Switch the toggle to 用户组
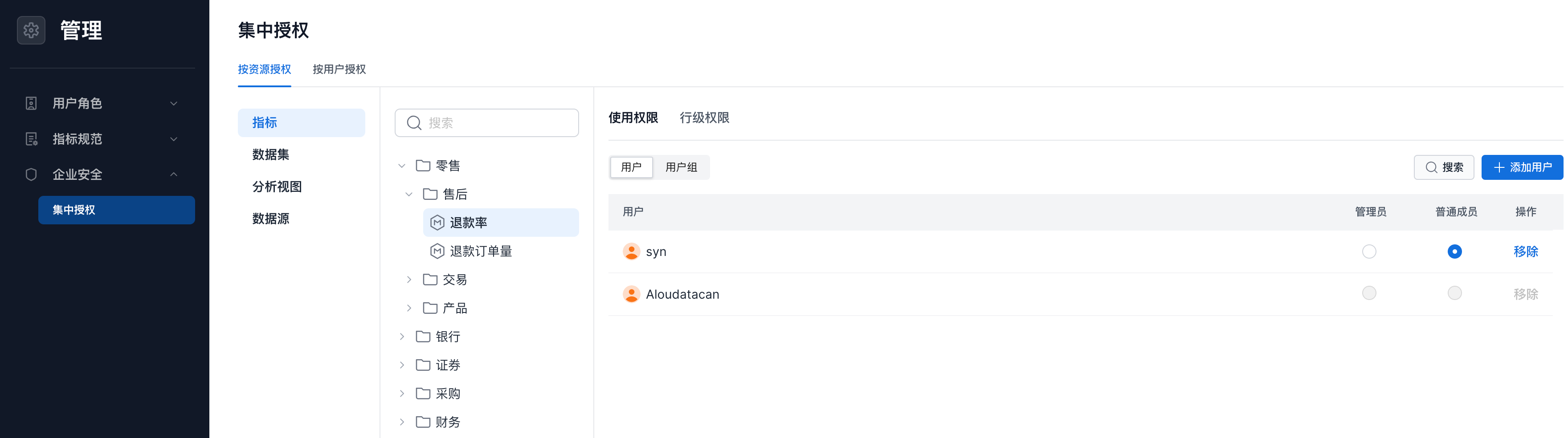Screen dimensions: 1568x438 [681, 167]
